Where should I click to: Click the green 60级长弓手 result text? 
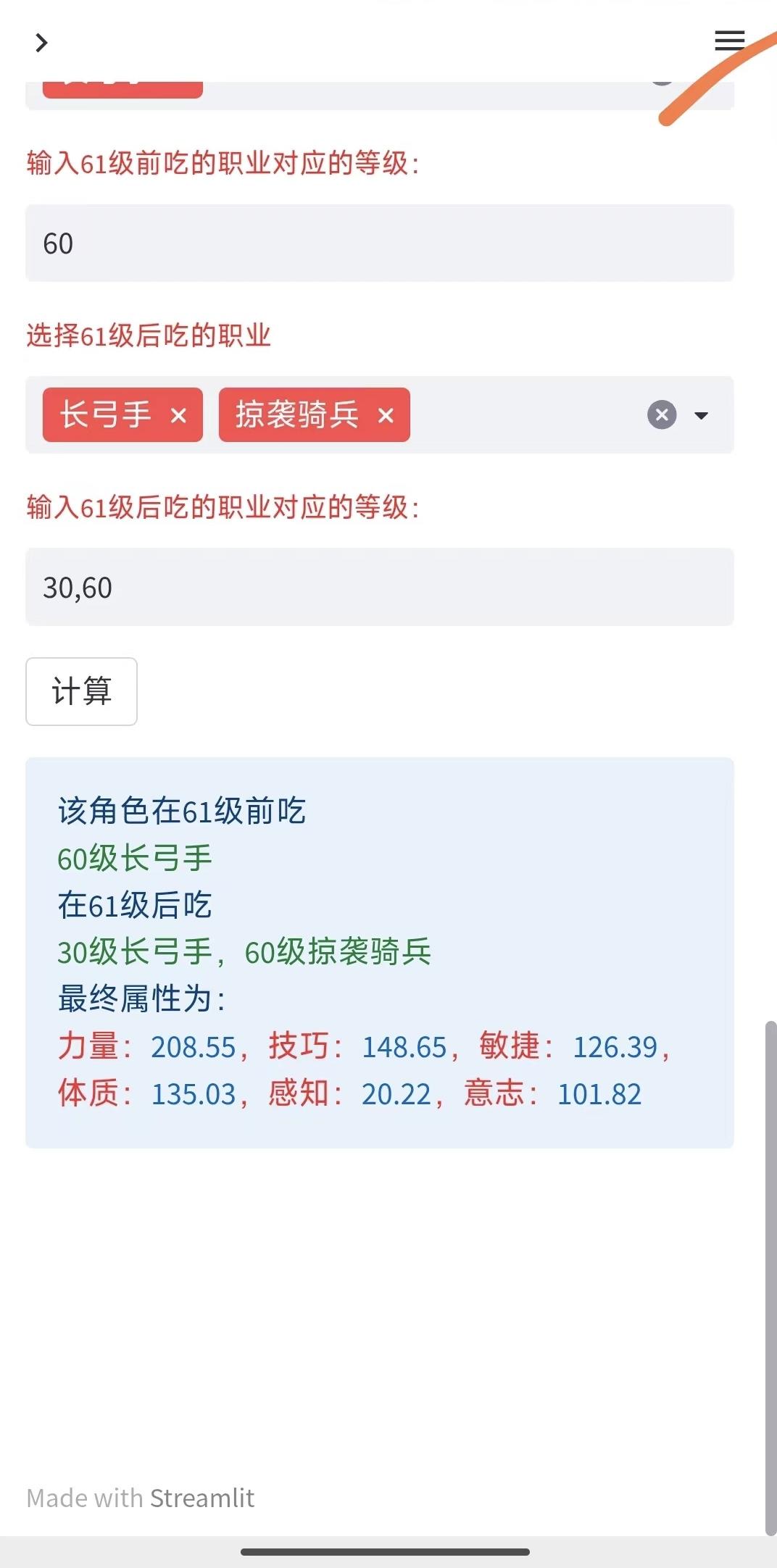pyautogui.click(x=135, y=858)
